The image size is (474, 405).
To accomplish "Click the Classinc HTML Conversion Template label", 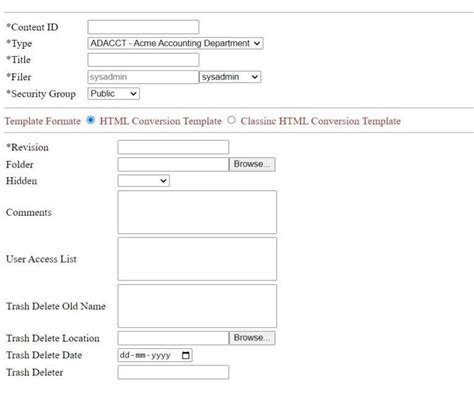I will 321,121.
